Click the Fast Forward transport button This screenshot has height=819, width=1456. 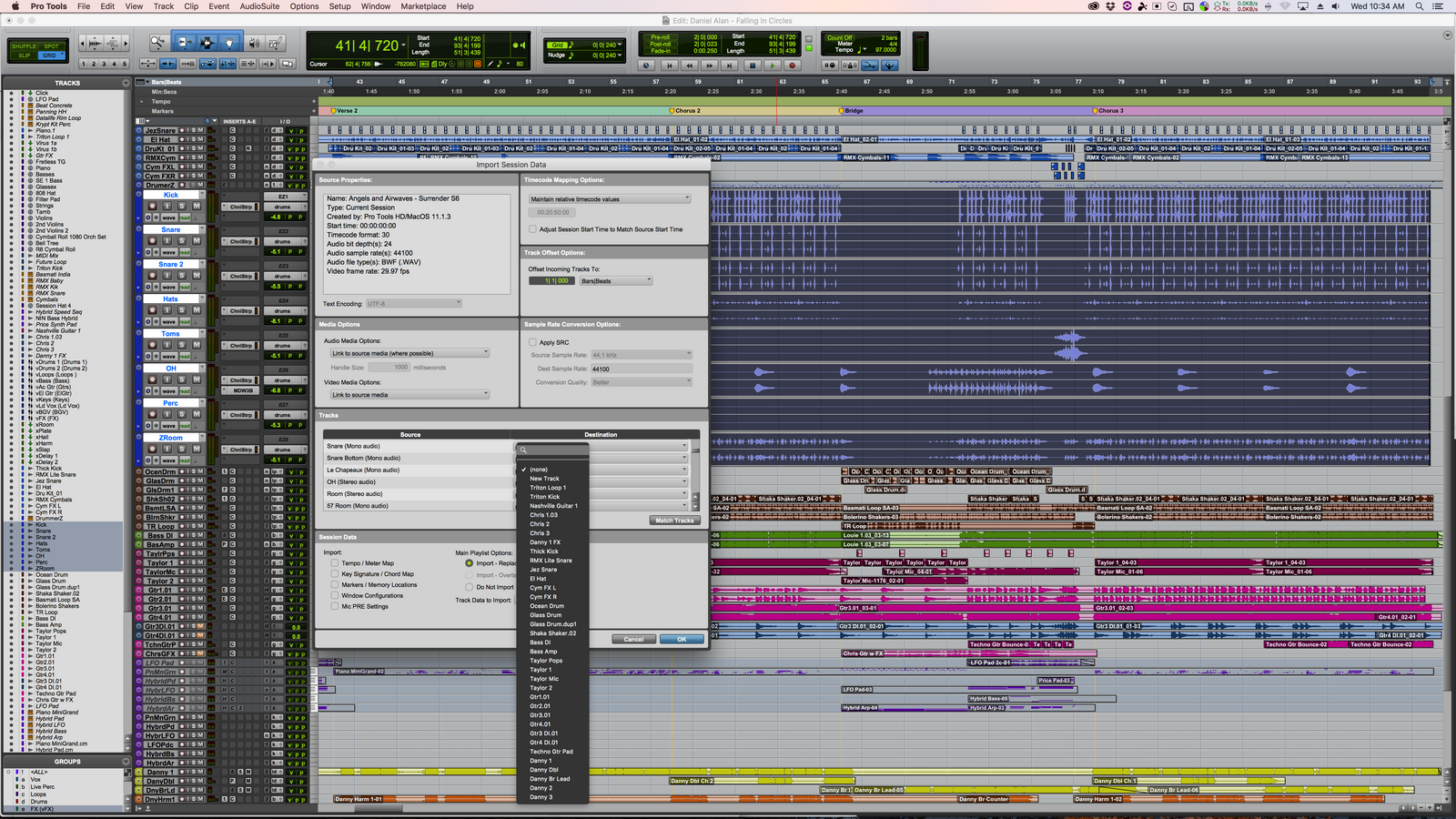click(x=709, y=65)
